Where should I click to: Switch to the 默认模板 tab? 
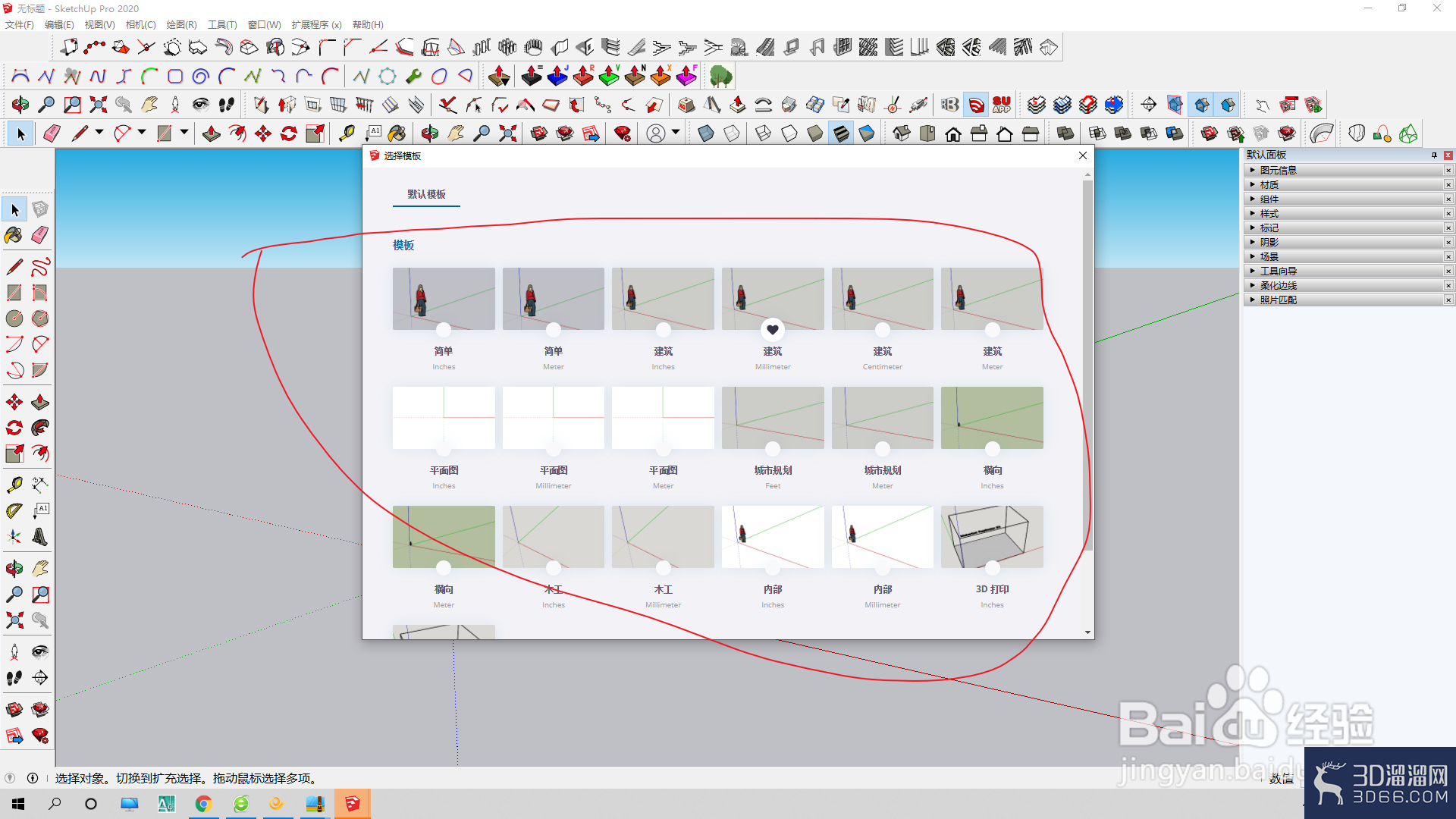coord(426,195)
